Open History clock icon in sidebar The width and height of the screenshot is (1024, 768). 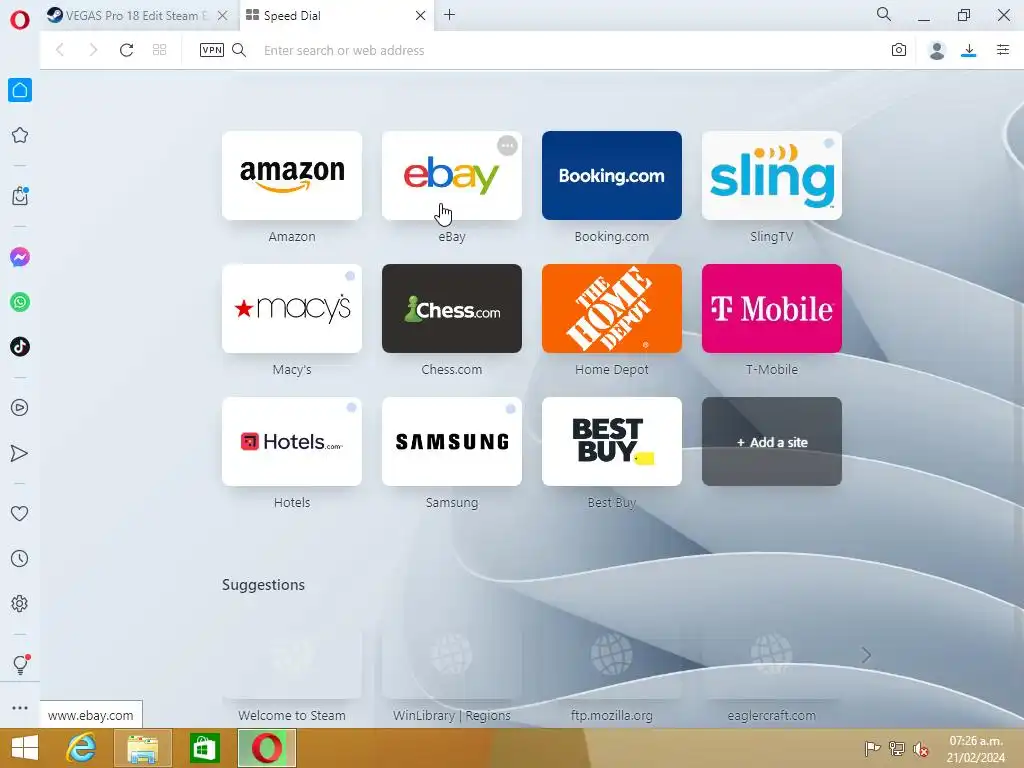click(x=20, y=558)
